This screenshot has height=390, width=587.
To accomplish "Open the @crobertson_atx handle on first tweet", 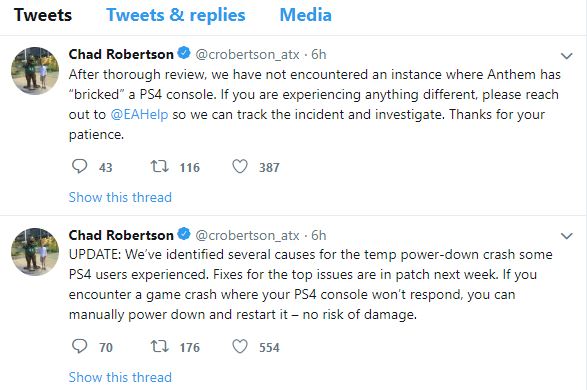I will 247,55.
